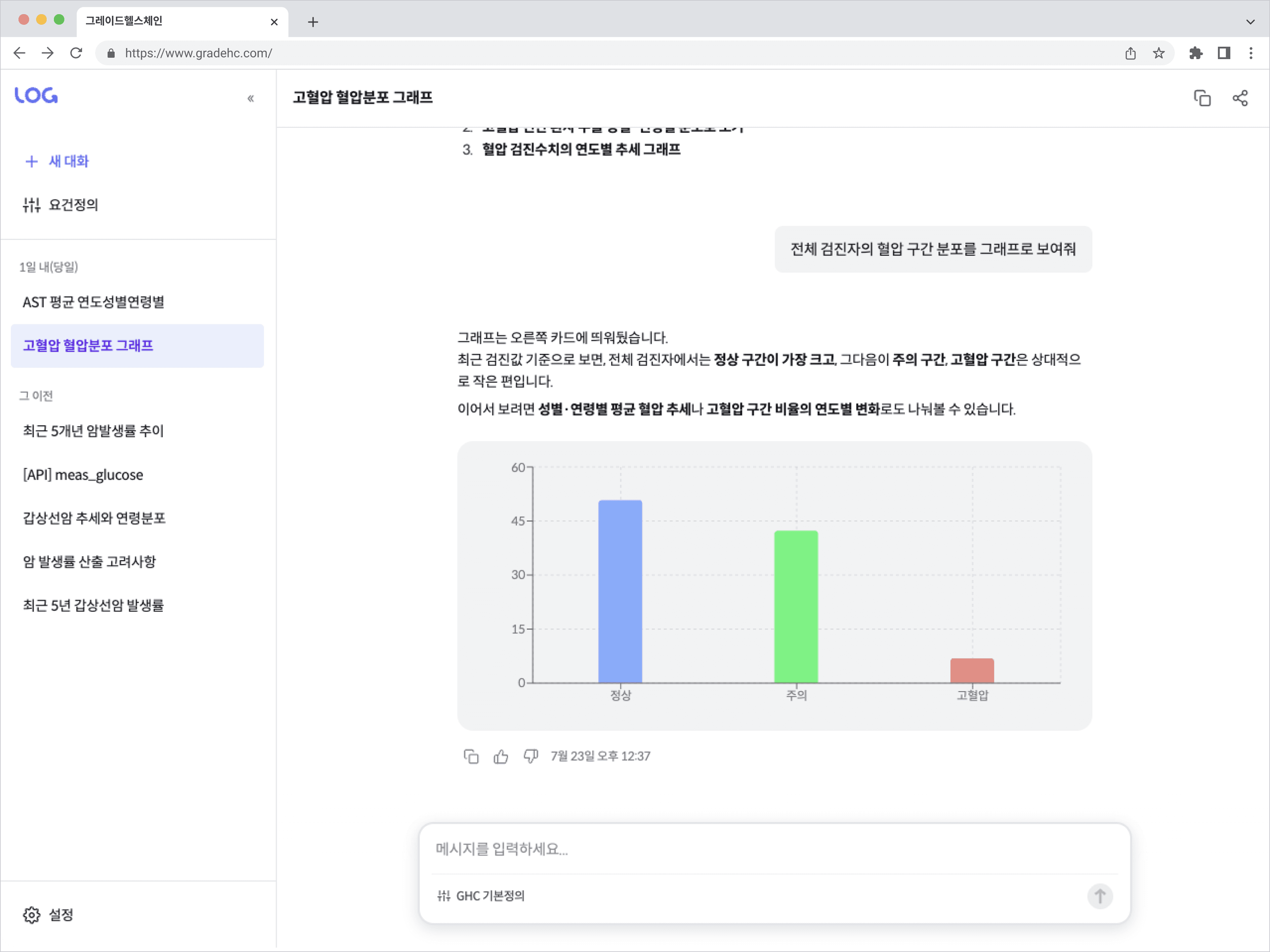Click the blue 정상 bar in the chart
This screenshot has width=1270, height=952.
pos(620,592)
